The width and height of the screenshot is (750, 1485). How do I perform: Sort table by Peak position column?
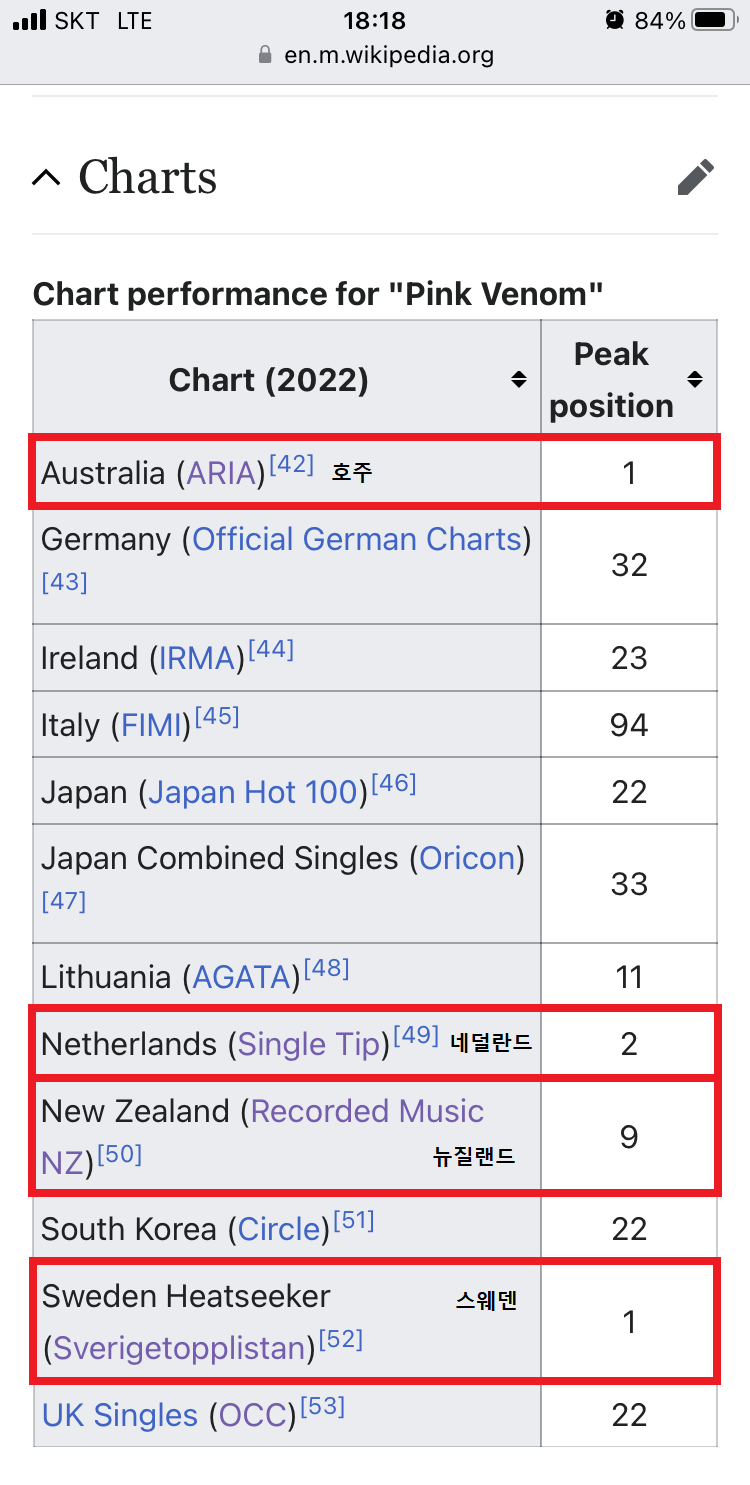(x=695, y=380)
